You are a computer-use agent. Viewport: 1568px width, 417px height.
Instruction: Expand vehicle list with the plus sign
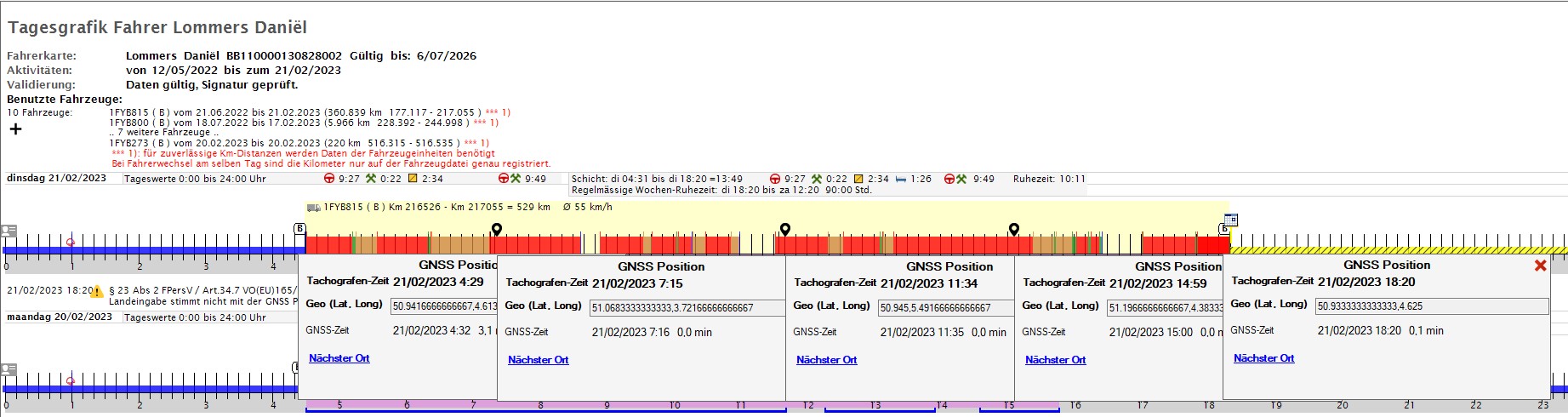pos(15,129)
